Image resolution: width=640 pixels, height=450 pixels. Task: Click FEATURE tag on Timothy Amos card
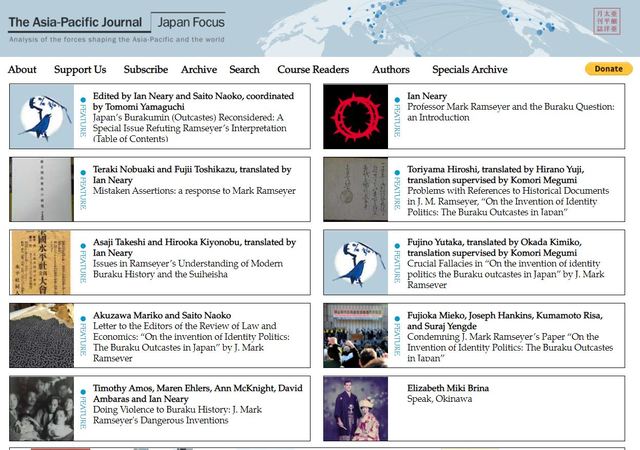click(83, 410)
